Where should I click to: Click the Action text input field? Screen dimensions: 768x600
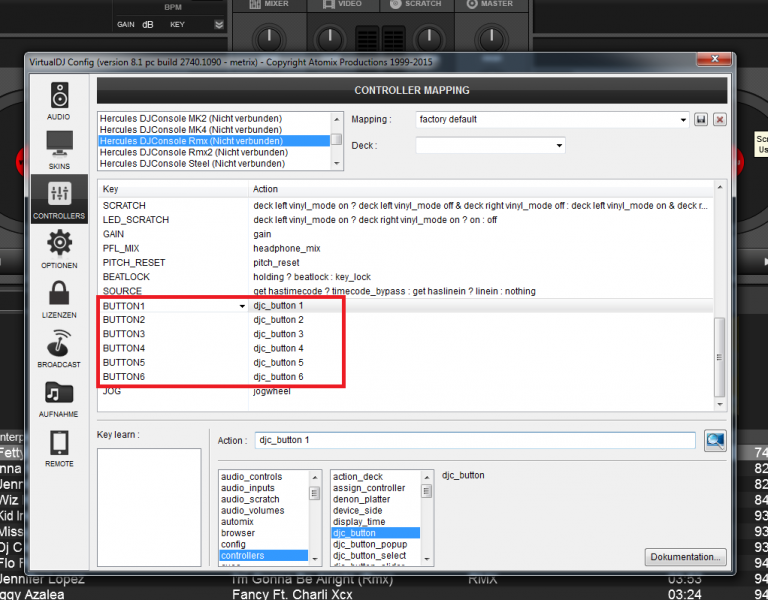point(474,440)
